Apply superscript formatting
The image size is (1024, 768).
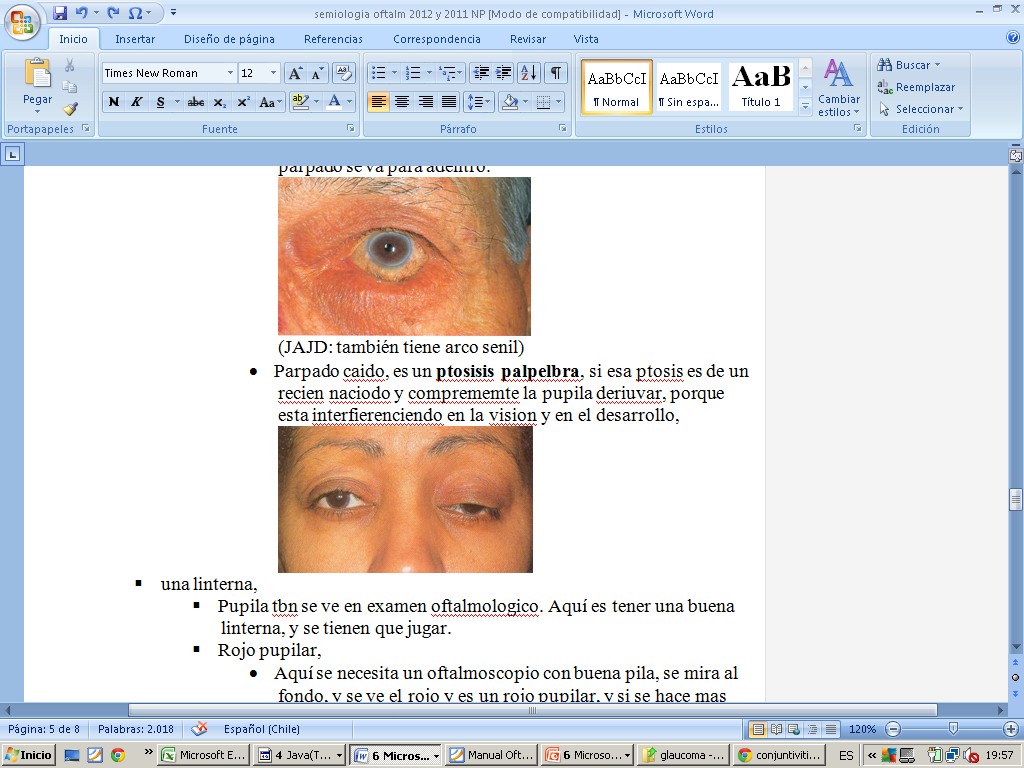coord(243,102)
